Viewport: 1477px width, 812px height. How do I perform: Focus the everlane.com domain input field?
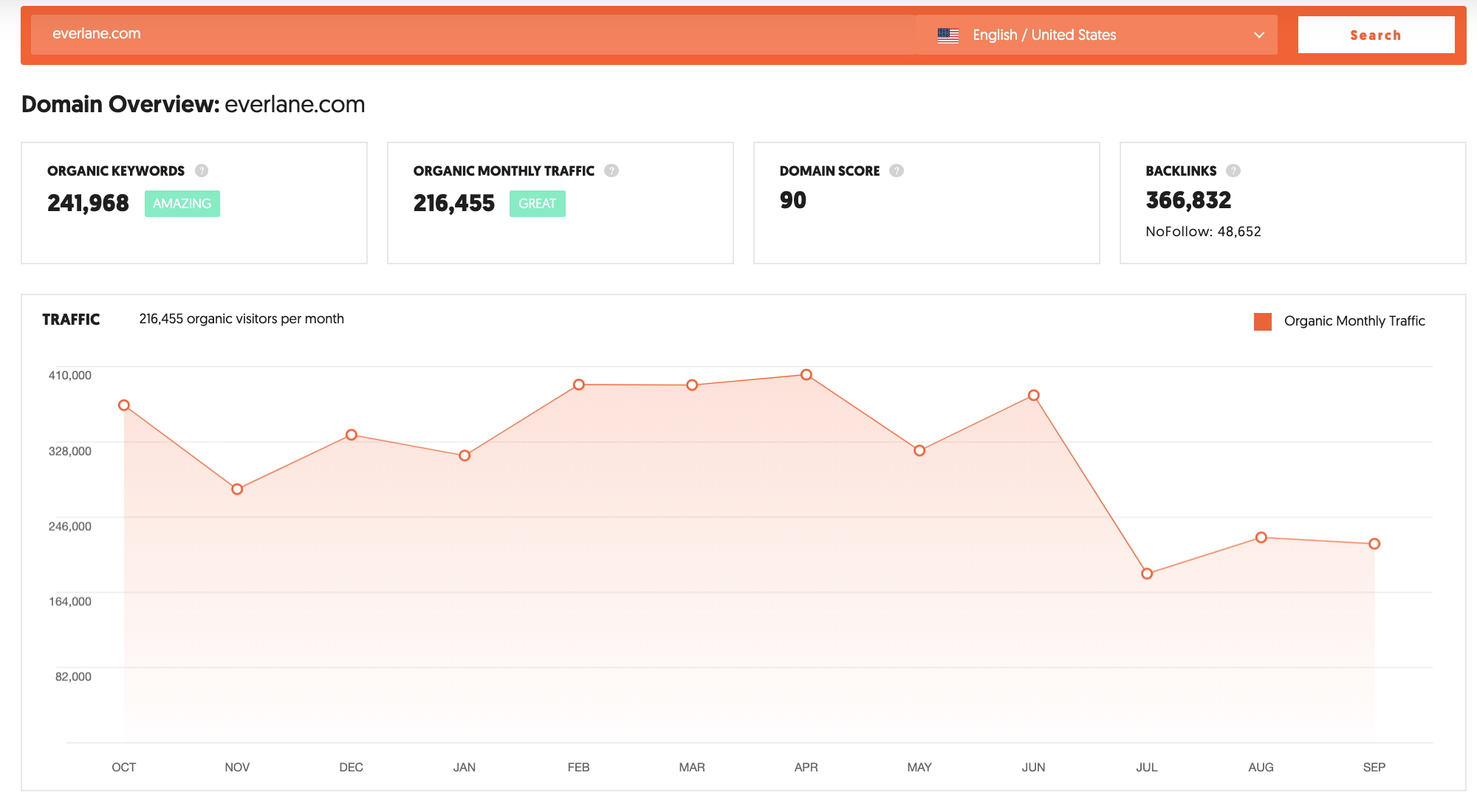pyautogui.click(x=473, y=35)
